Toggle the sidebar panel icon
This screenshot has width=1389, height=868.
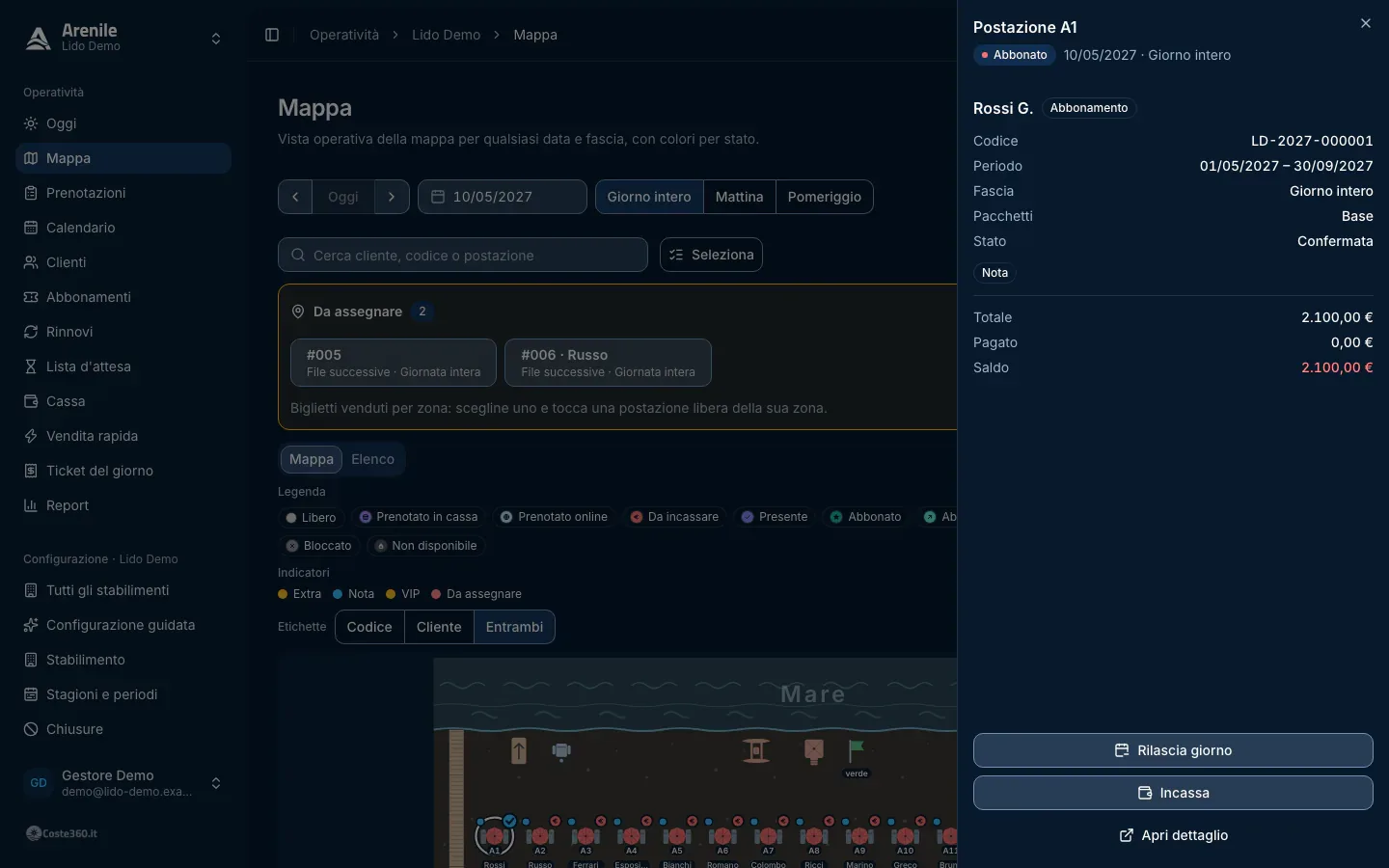click(272, 35)
